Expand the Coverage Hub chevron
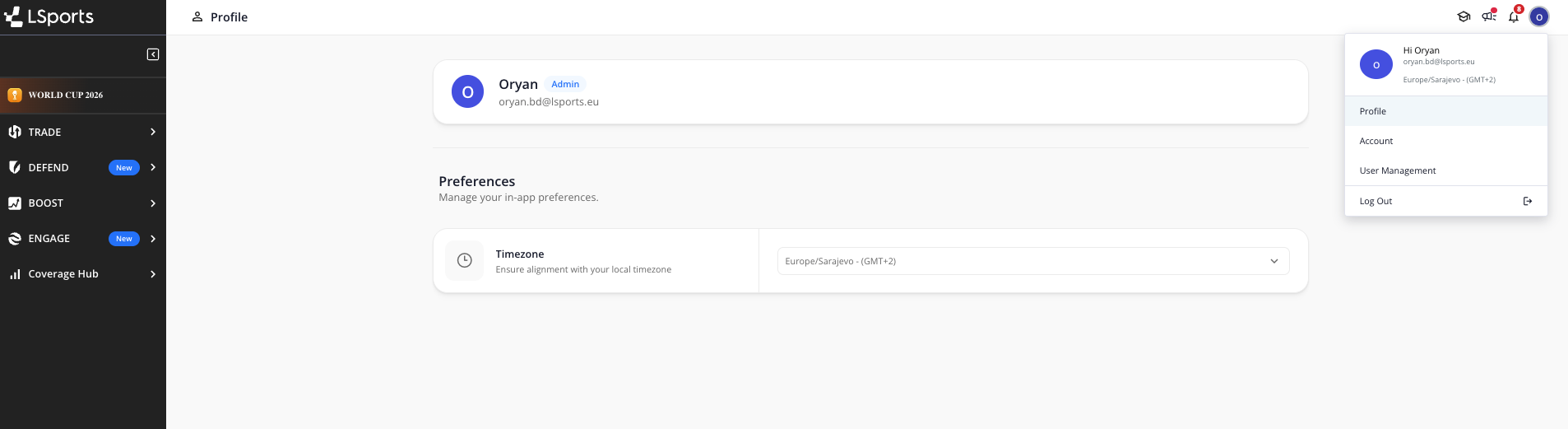 coord(153,274)
